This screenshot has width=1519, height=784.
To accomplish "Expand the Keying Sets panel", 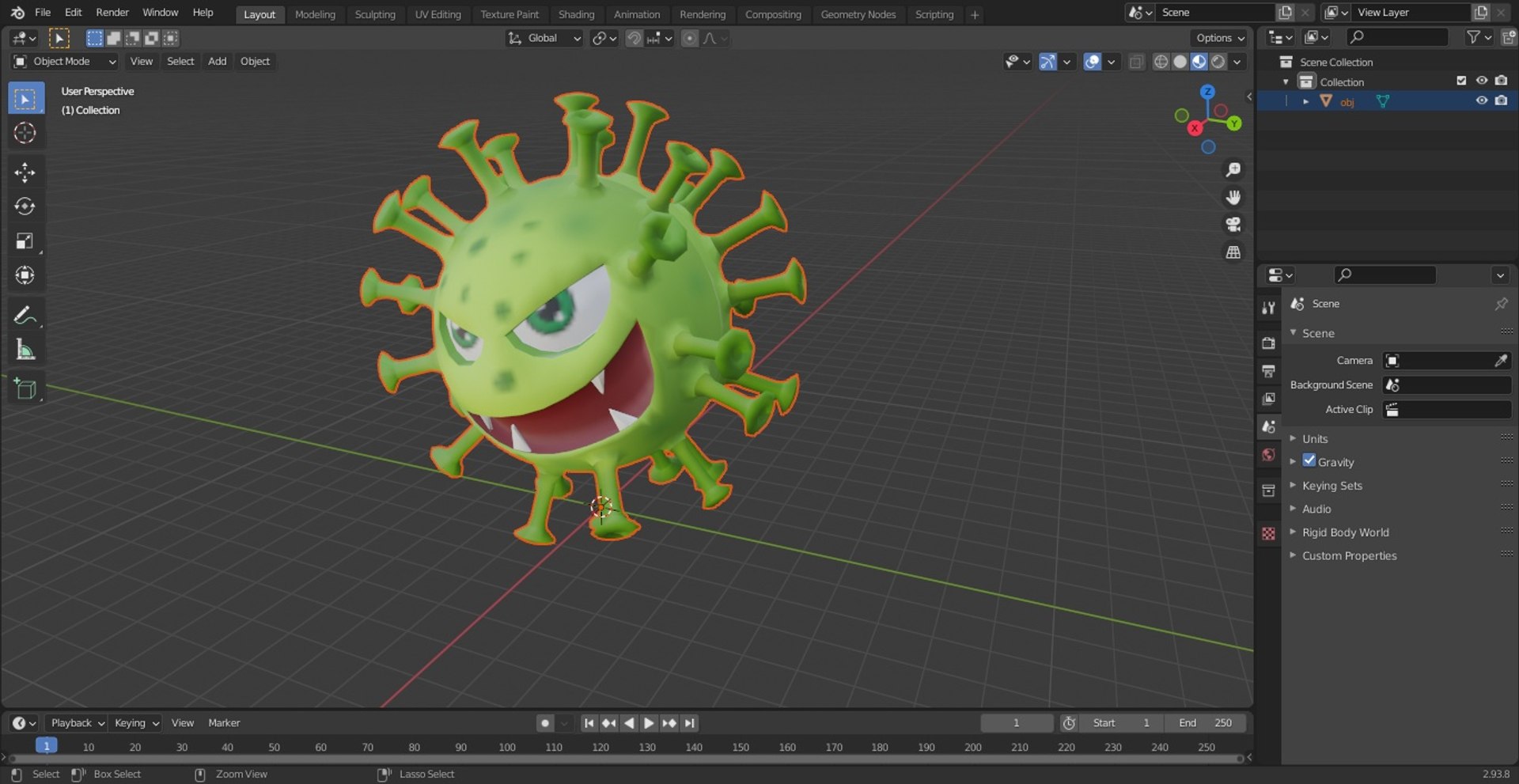I will pos(1331,486).
